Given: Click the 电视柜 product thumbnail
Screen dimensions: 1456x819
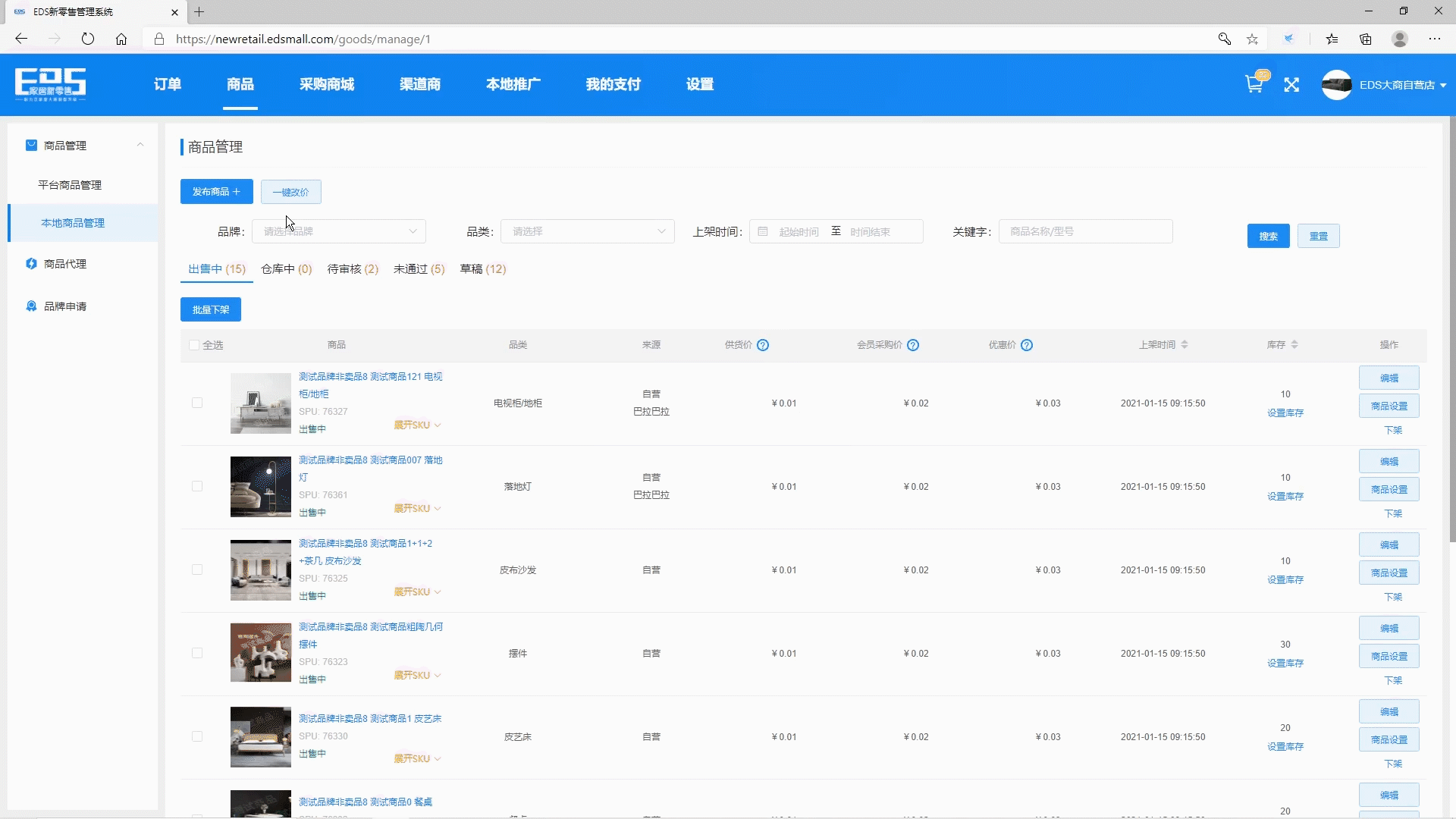Looking at the screenshot, I should (x=261, y=403).
